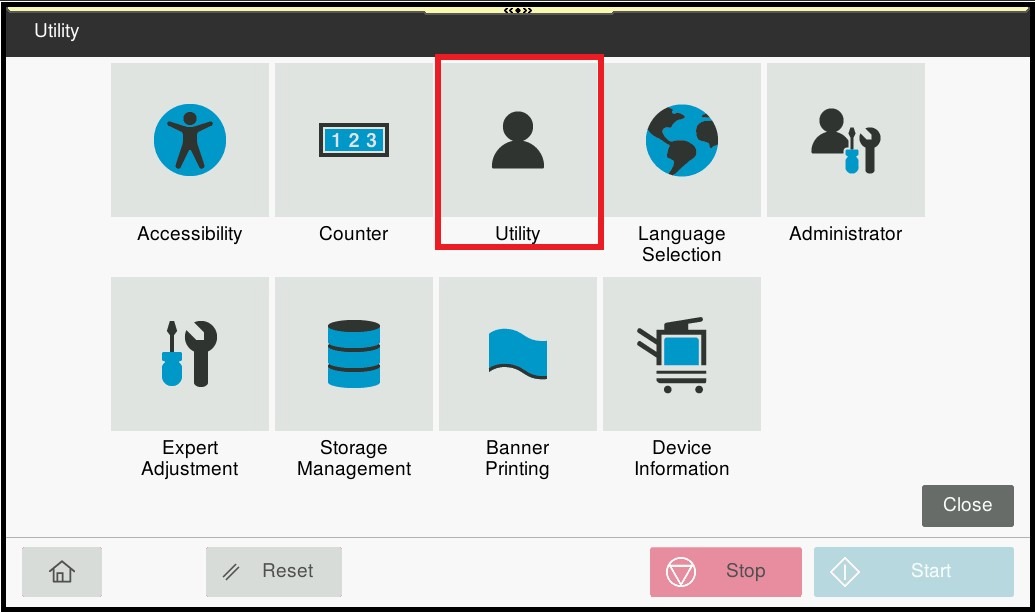Click the "Banner Printing" text label
The image size is (1035, 612).
[518, 458]
